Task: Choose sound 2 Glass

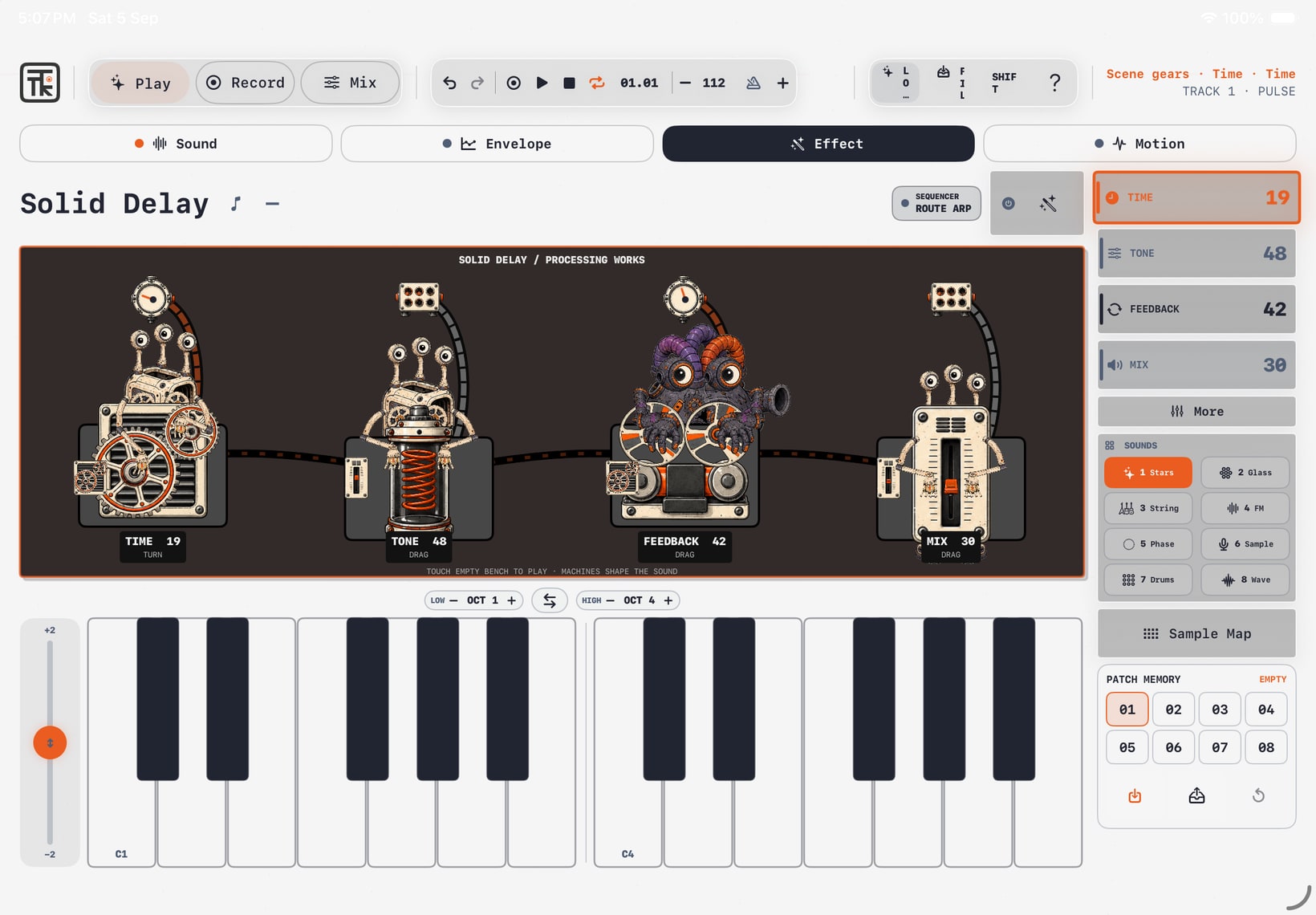Action: click(1245, 473)
